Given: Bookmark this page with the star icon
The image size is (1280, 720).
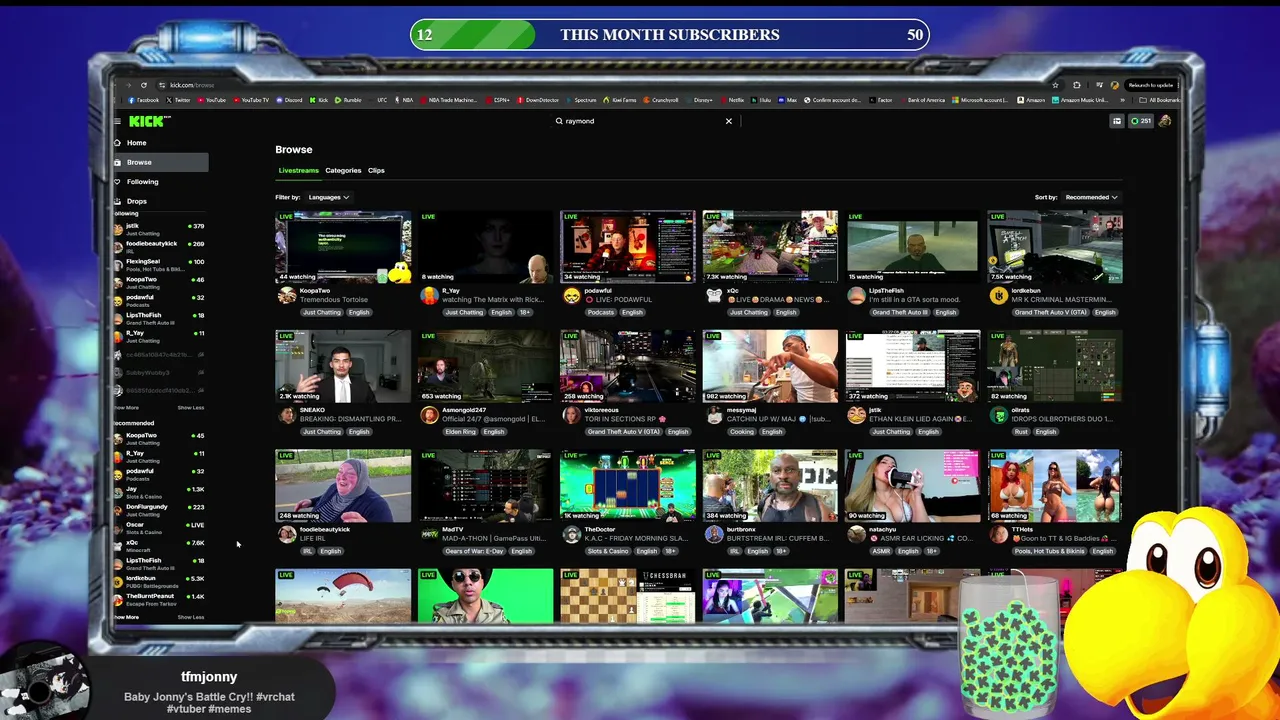Looking at the screenshot, I should (1055, 85).
